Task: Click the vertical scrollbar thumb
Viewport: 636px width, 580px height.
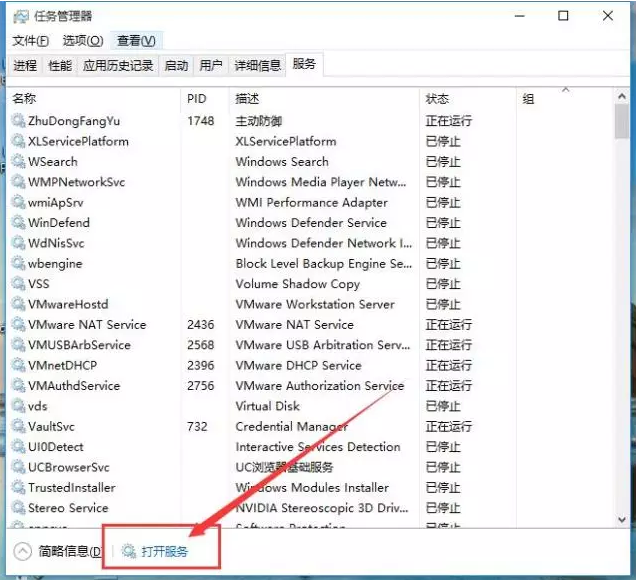Action: click(x=622, y=121)
